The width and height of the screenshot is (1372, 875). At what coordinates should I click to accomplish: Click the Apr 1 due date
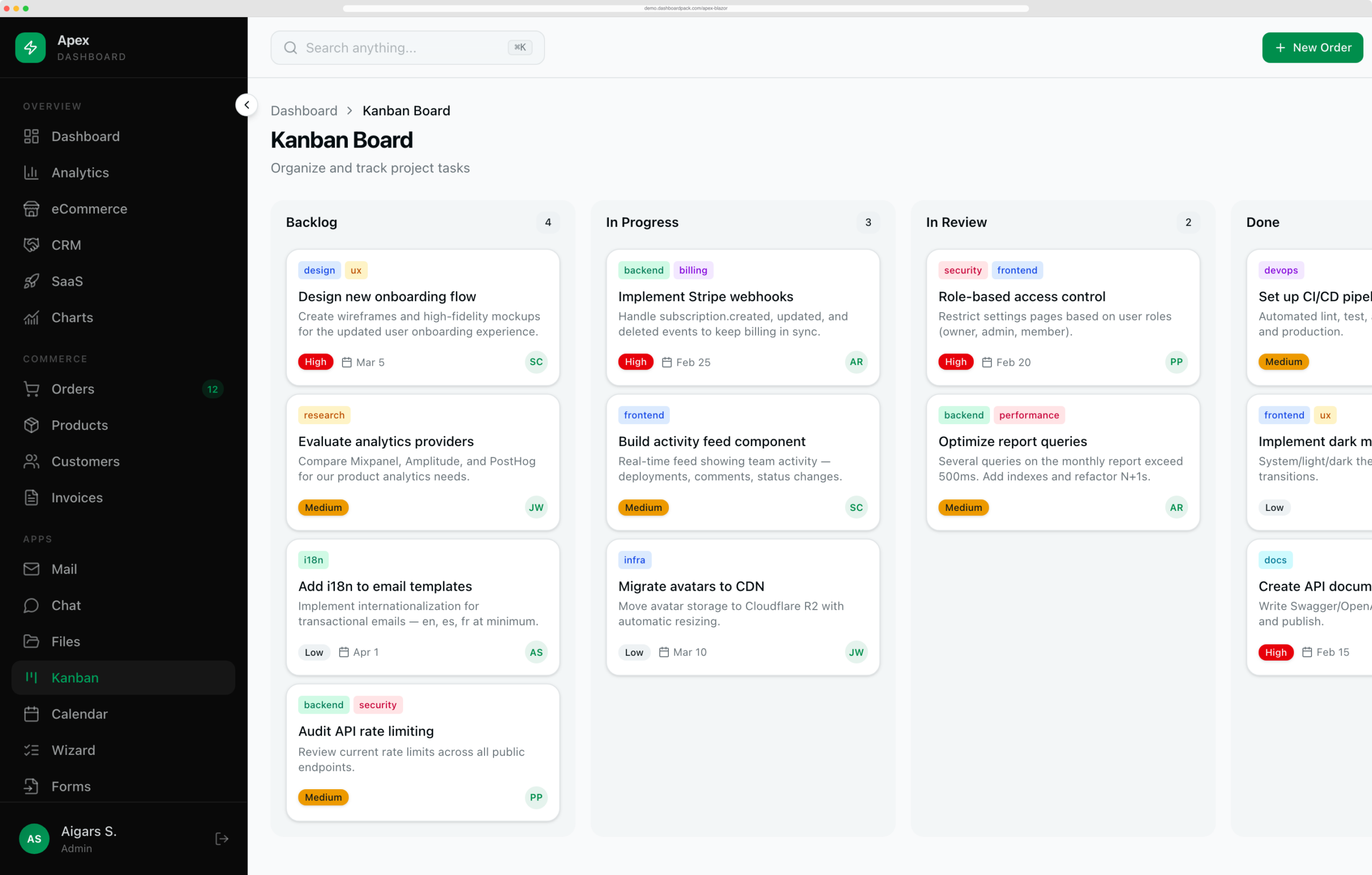[359, 652]
